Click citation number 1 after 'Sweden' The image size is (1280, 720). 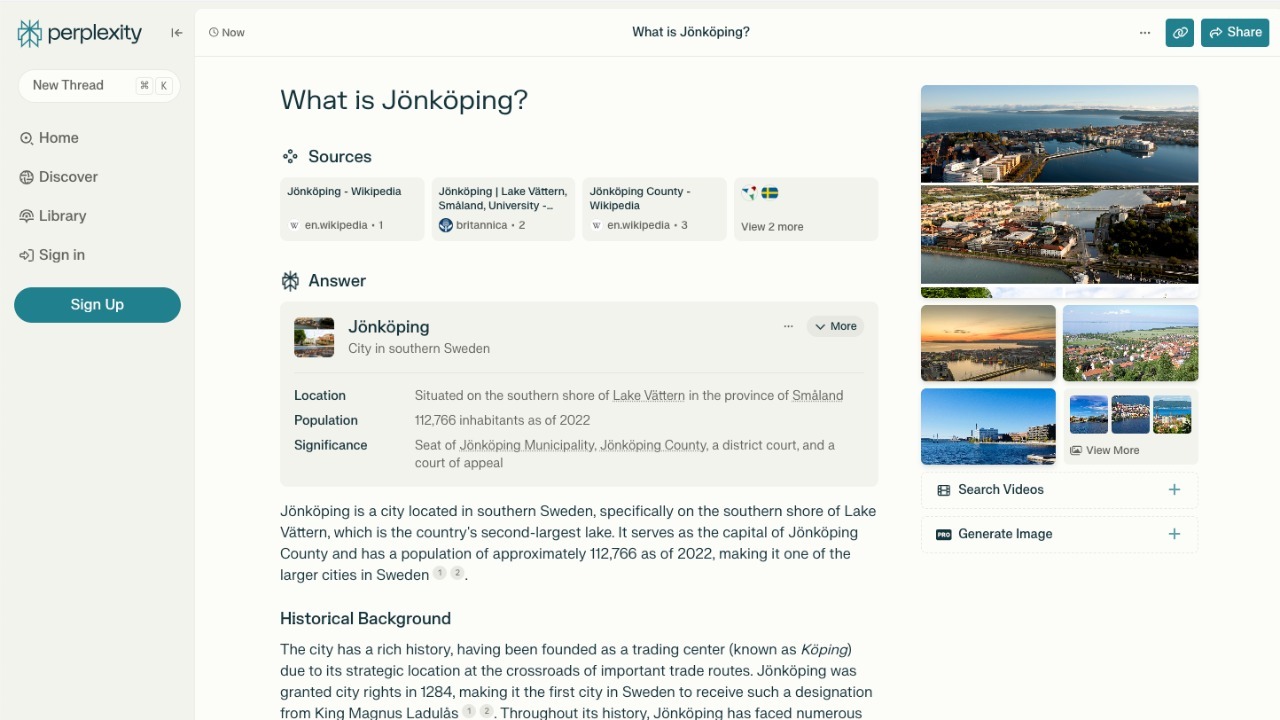pyautogui.click(x=440, y=574)
